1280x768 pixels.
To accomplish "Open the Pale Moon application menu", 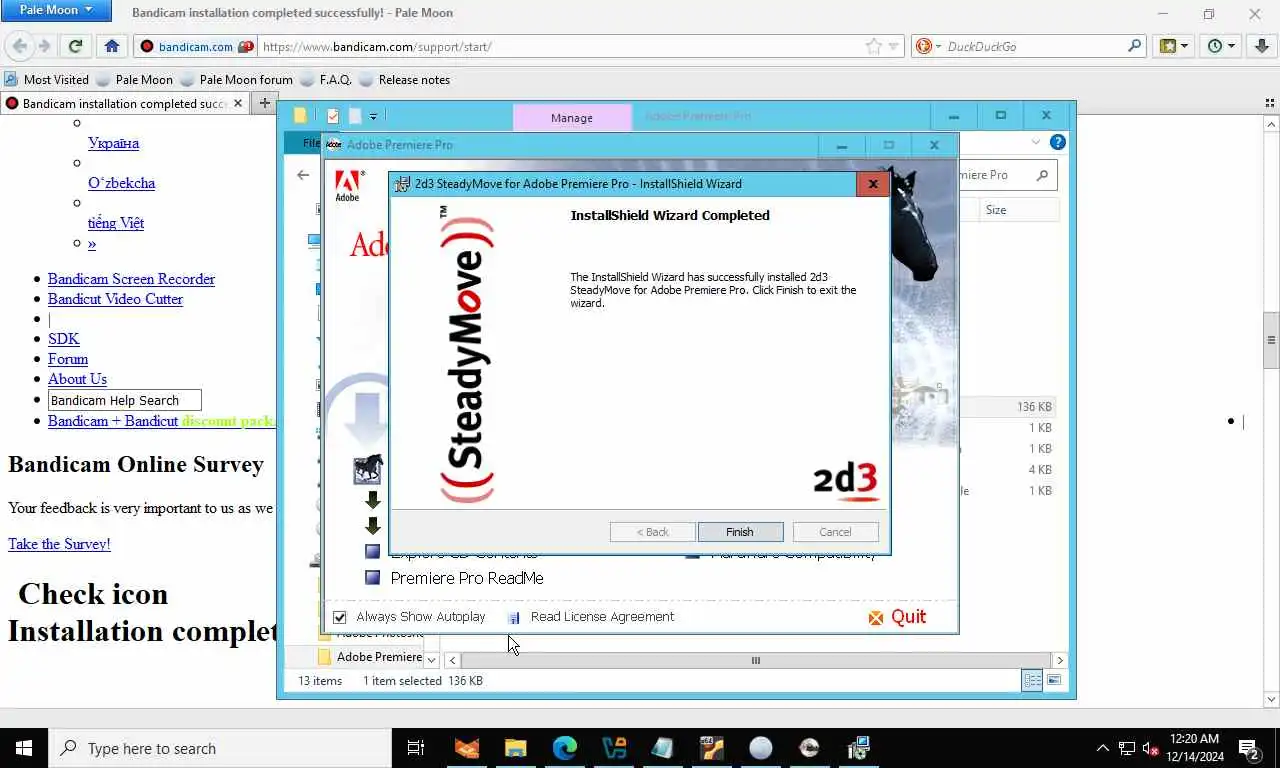I will (x=57, y=10).
